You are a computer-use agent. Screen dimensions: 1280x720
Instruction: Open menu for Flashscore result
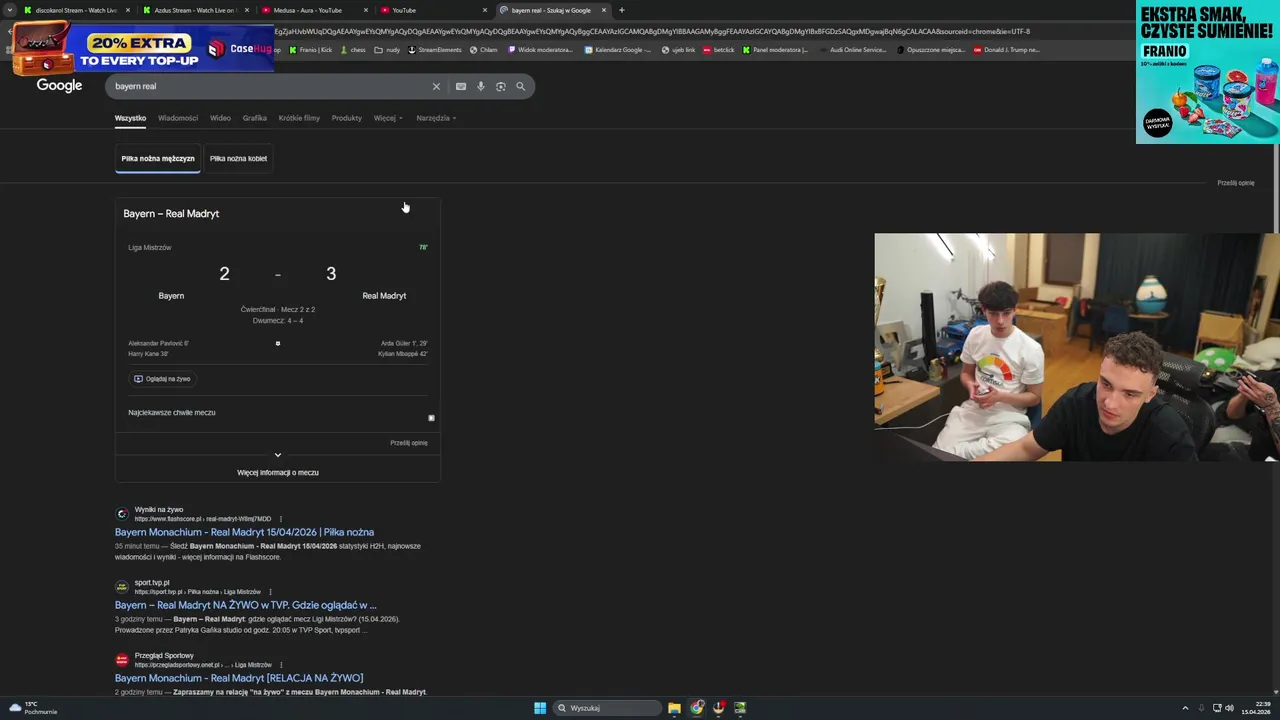(281, 519)
